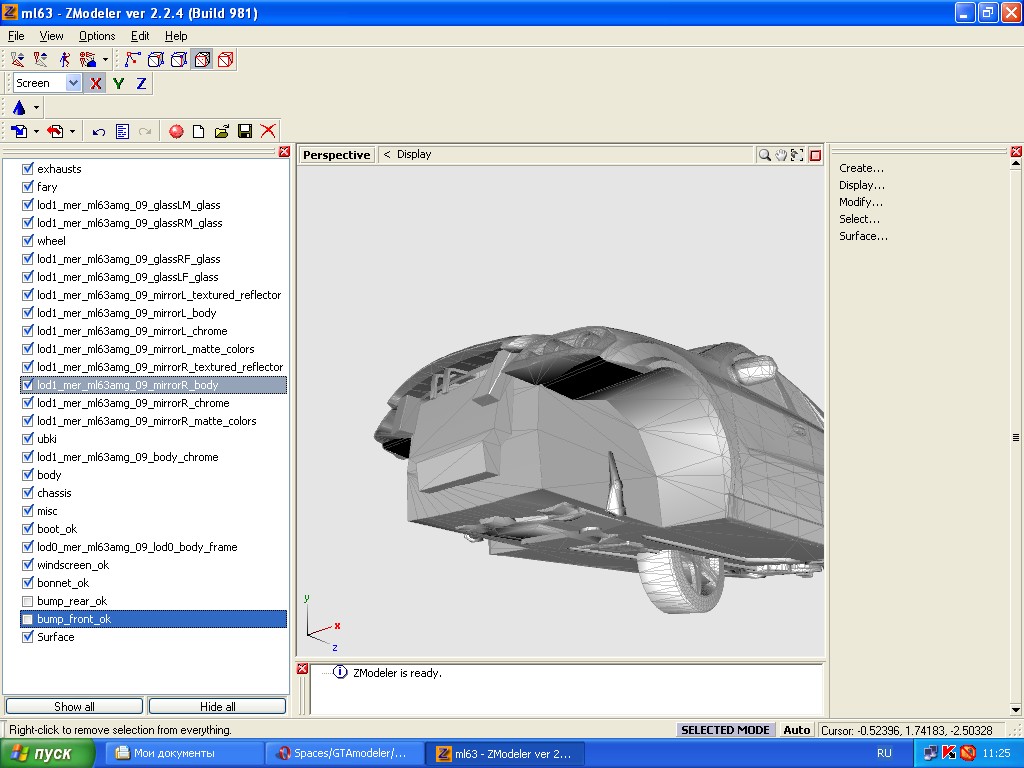Enable the green Y axis lock
Image resolution: width=1024 pixels, height=768 pixels.
pos(119,84)
